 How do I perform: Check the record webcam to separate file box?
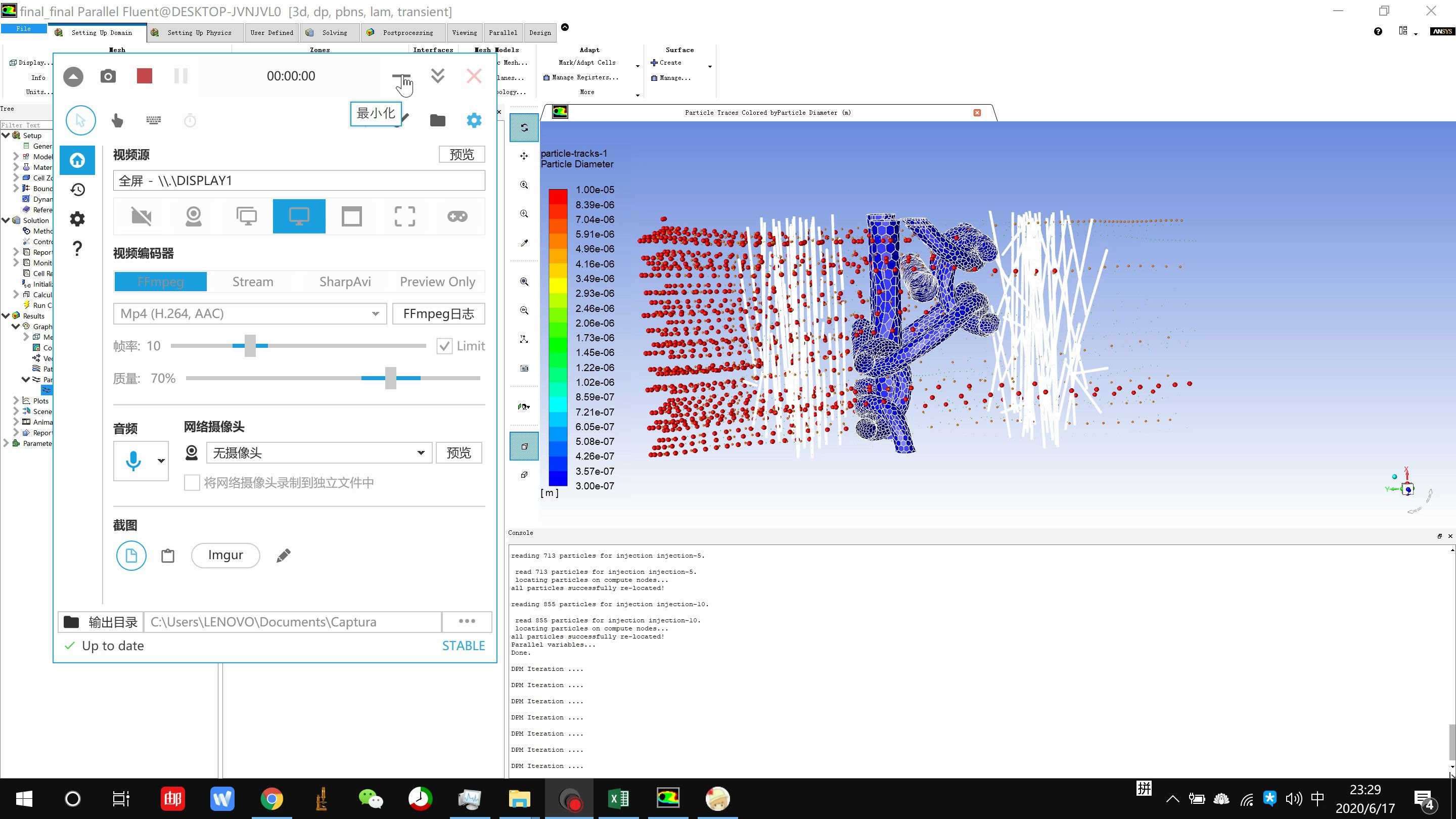(x=192, y=483)
